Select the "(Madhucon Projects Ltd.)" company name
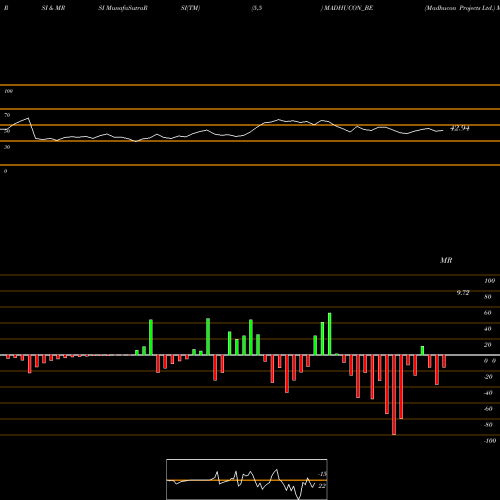Viewport: 500px width, 500px height. click(460, 8)
